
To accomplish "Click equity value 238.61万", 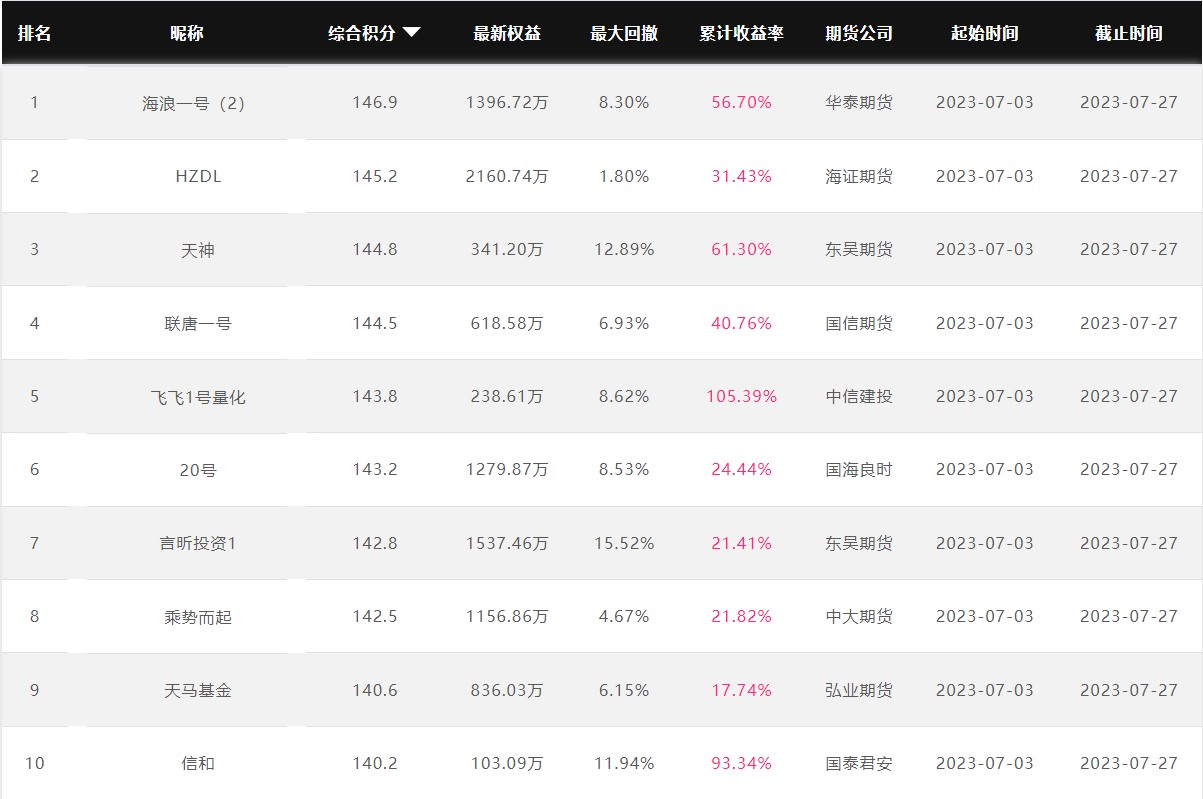I will [507, 396].
